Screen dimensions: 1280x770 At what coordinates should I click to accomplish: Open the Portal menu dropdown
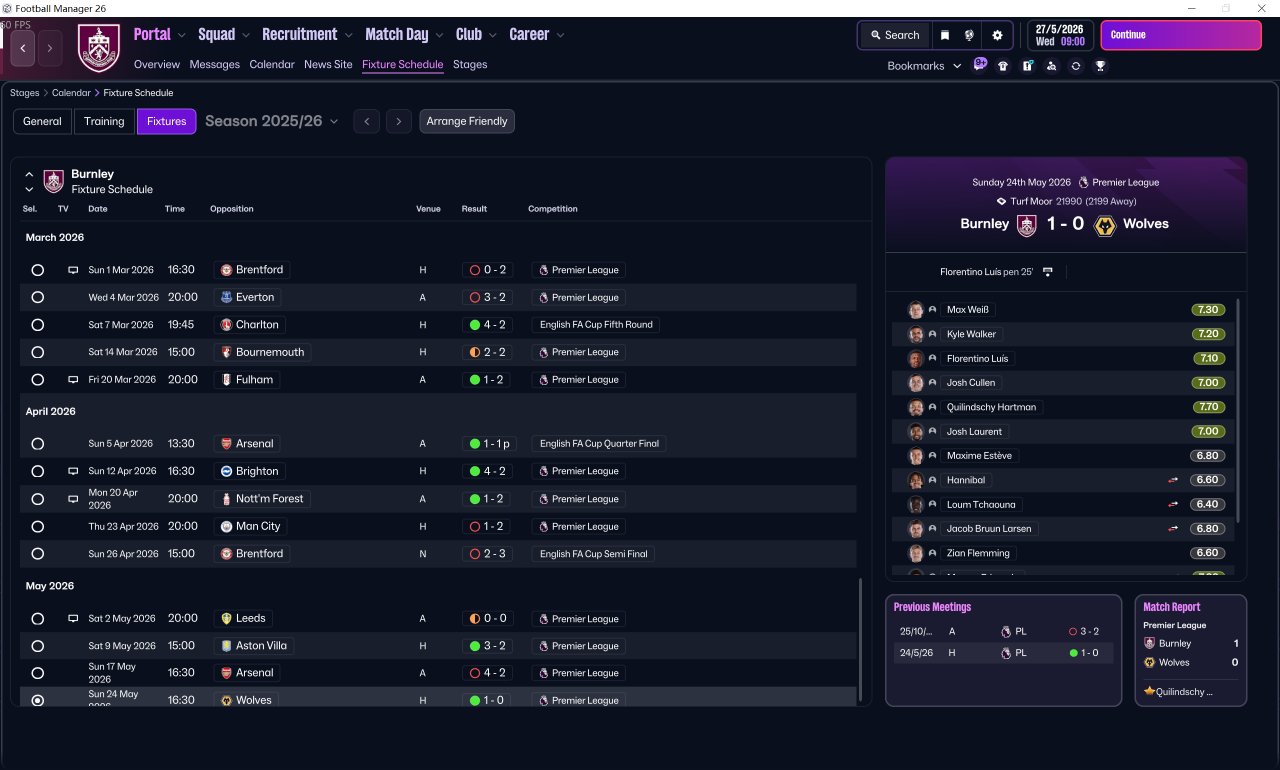click(x=160, y=34)
